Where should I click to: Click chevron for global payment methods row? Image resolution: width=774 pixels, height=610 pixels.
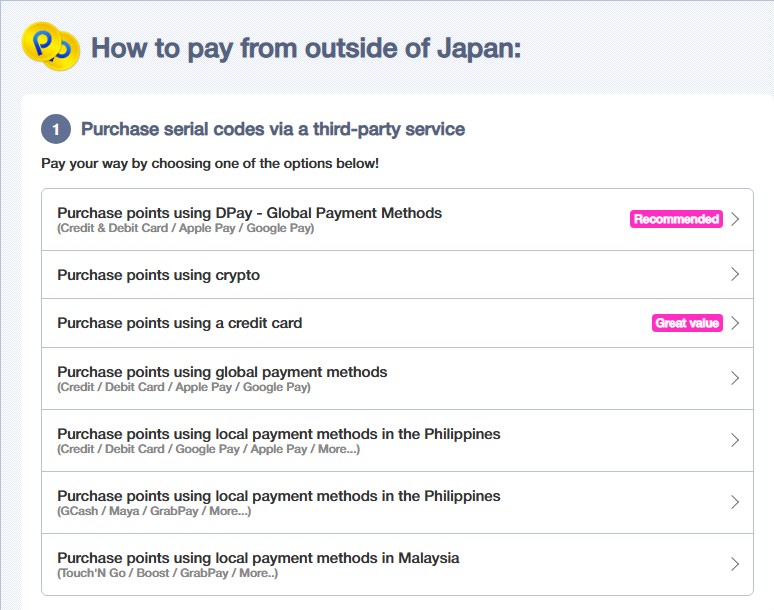735,379
